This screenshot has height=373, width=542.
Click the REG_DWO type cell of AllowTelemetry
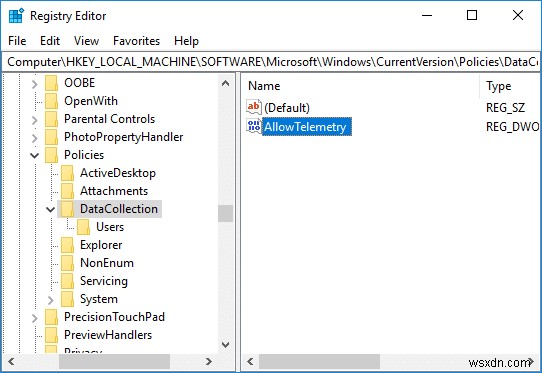[512, 127]
